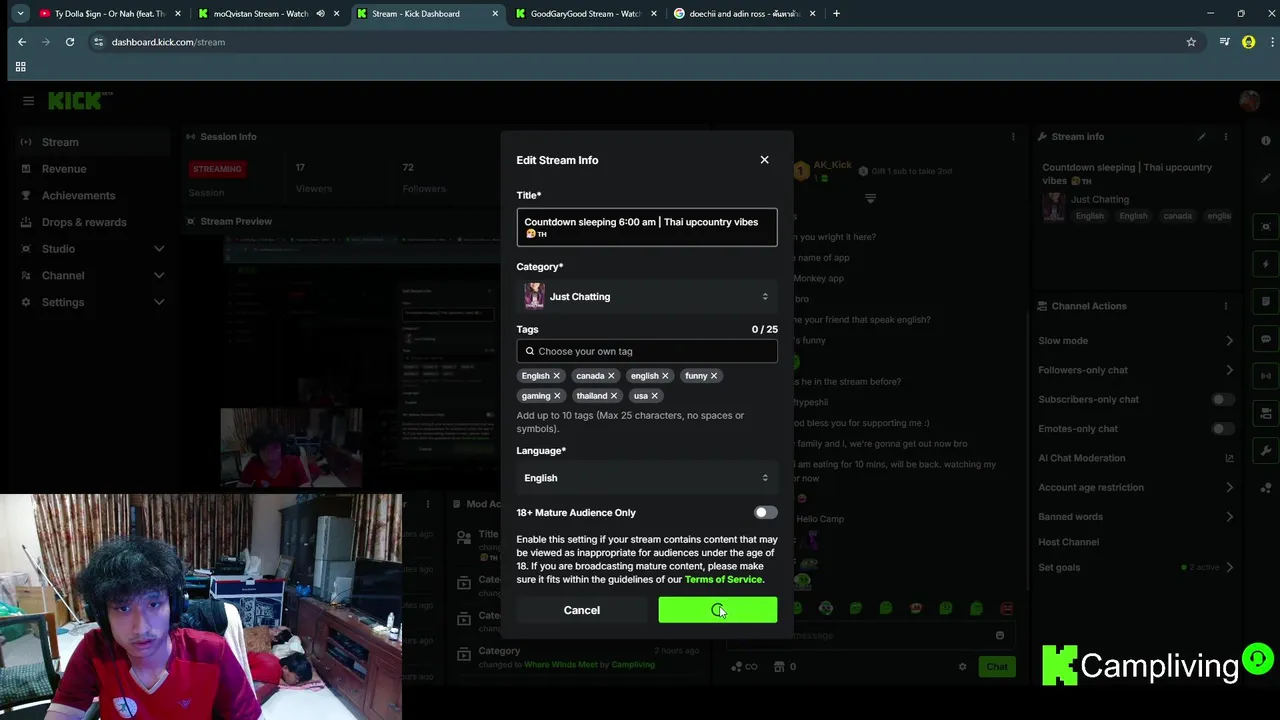Click the browser apps grid icon
Viewport: 1280px width, 720px height.
[20, 67]
